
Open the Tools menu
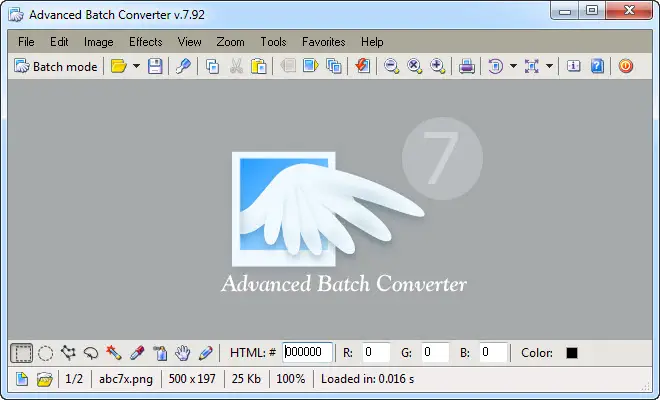(x=273, y=42)
